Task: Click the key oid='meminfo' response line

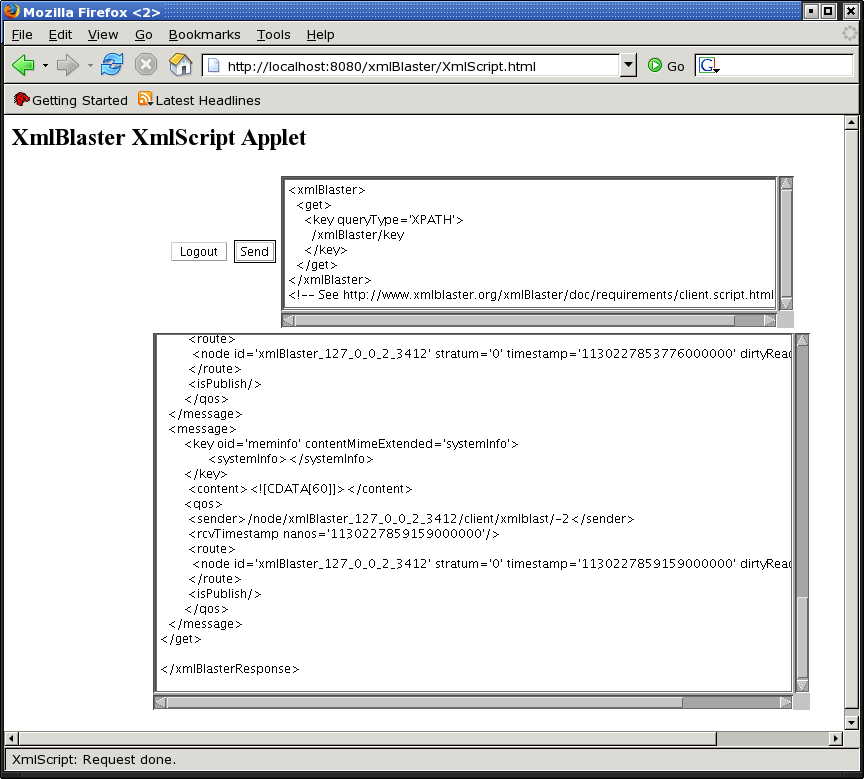Action: [351, 443]
